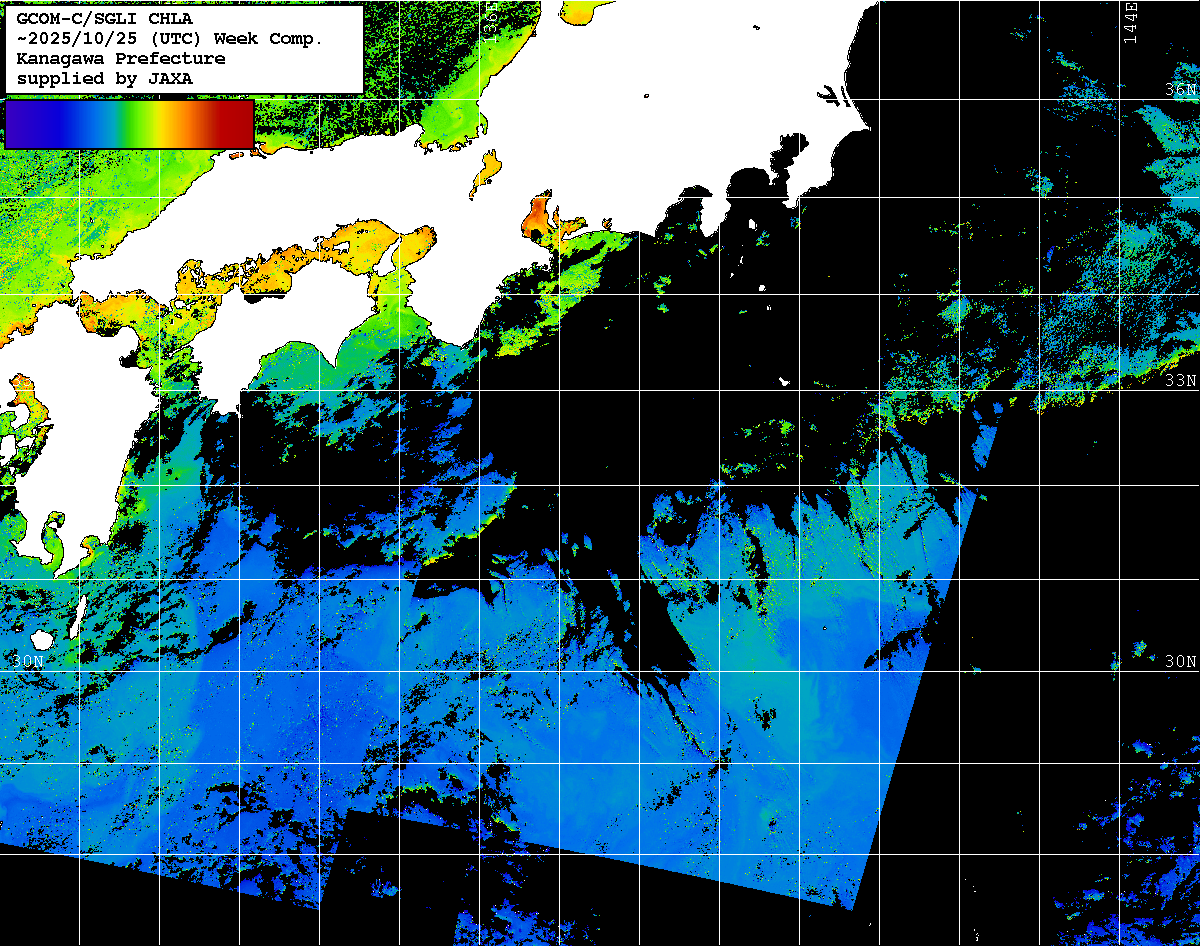Viewport: 1200px width, 946px height.
Task: Click the 36N latitude label
Action: (1181, 89)
